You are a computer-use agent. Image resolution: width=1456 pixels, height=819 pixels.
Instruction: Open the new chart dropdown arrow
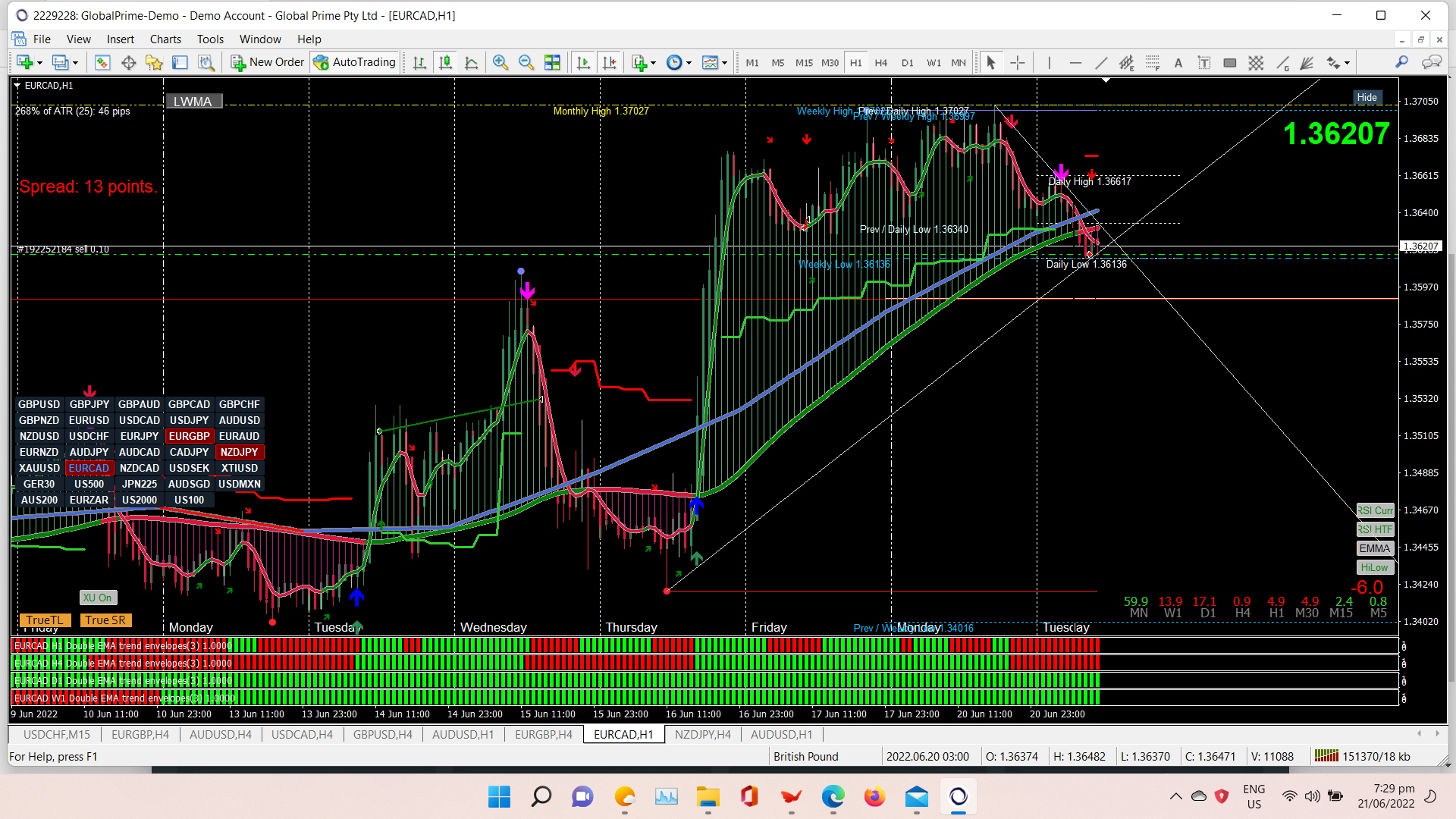pos(40,63)
